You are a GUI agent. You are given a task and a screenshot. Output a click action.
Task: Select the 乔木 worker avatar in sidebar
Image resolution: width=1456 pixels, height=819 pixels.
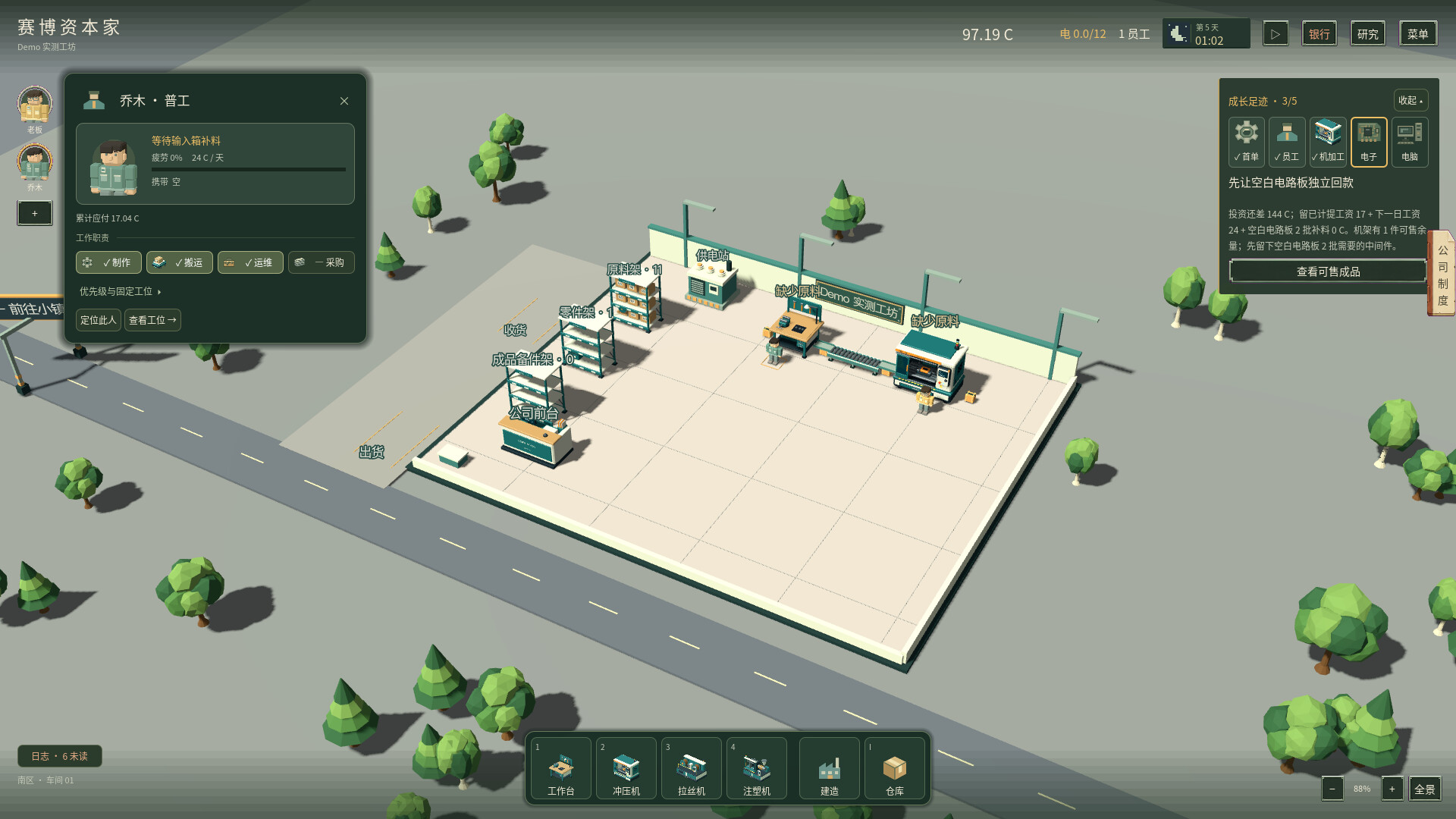[x=35, y=162]
